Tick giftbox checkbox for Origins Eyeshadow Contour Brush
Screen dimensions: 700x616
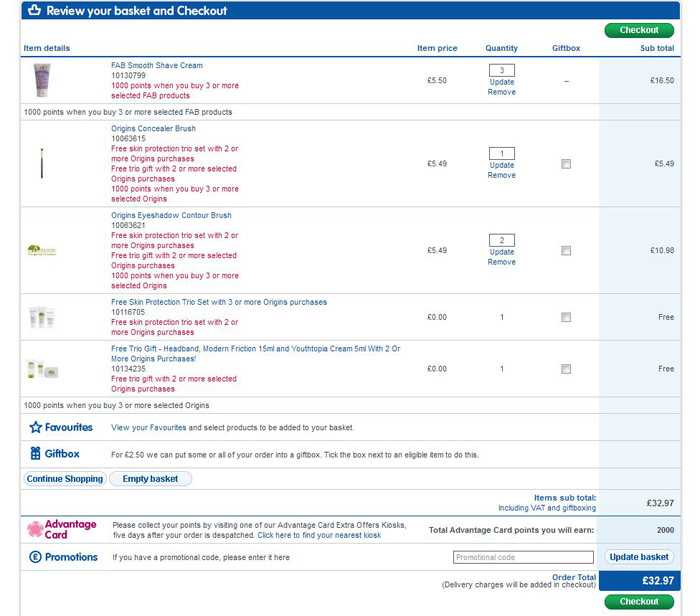click(566, 250)
